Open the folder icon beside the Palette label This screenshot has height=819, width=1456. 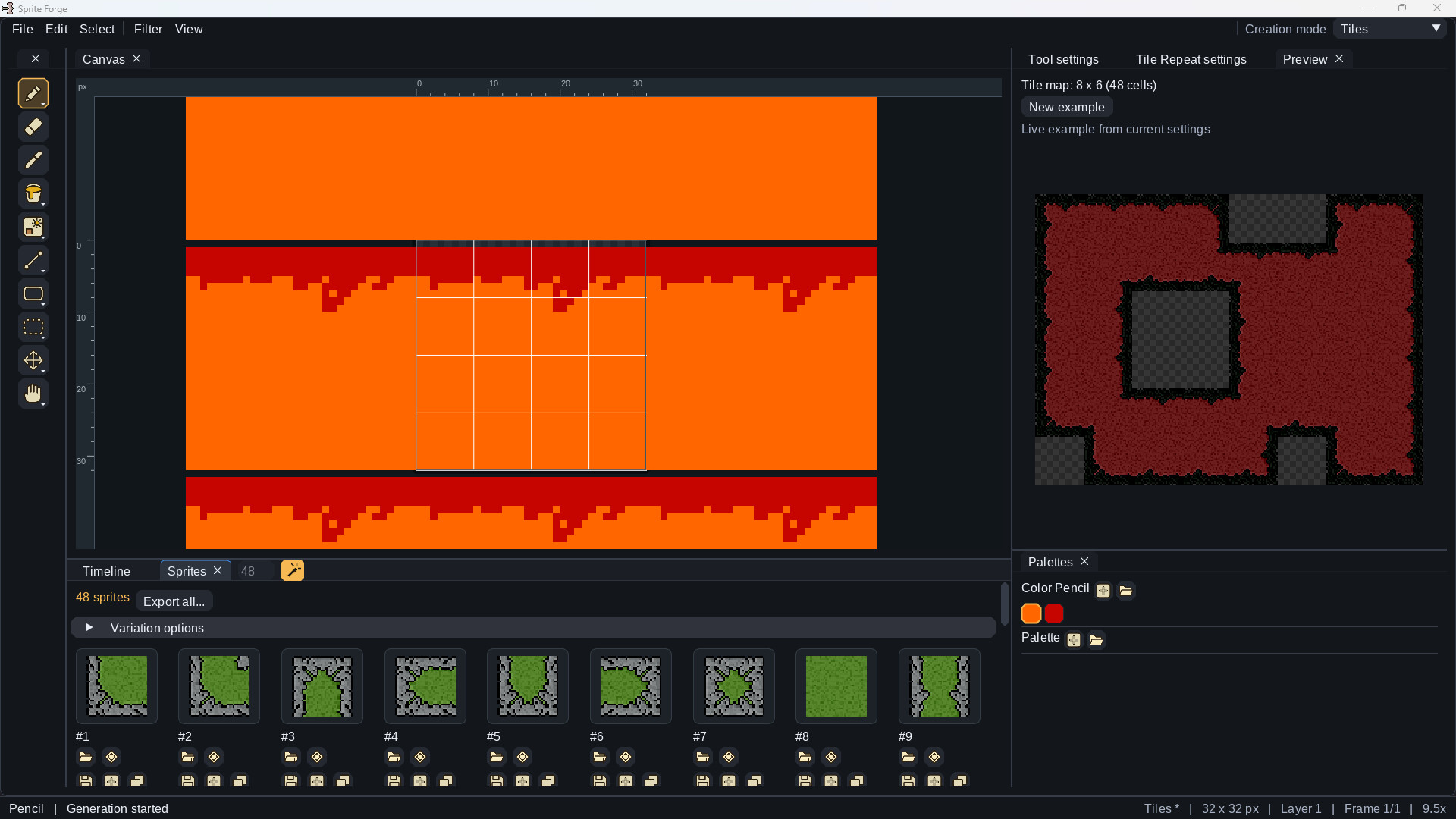pyautogui.click(x=1097, y=640)
